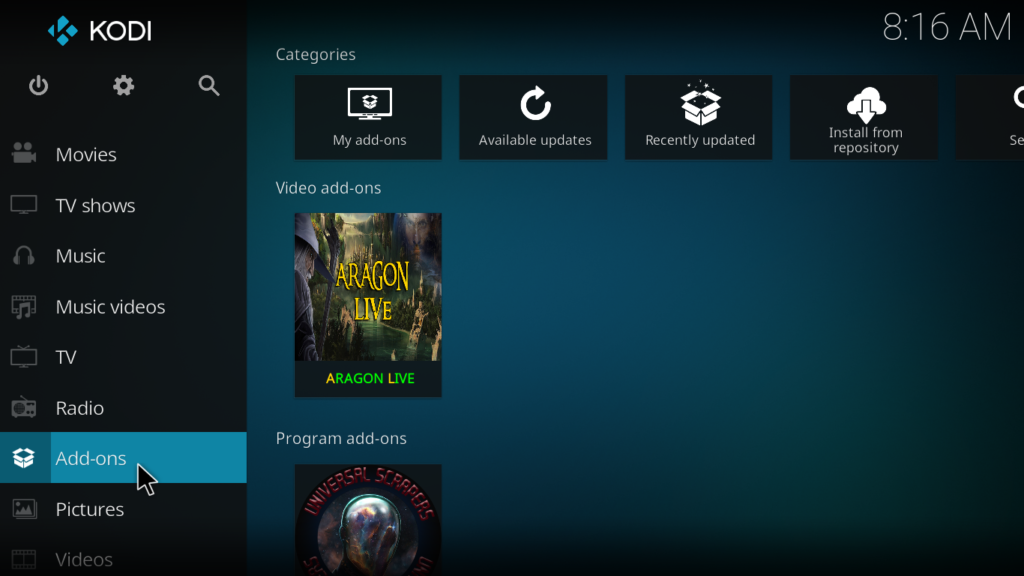1024x576 pixels.
Task: Click the Install from repository cloud icon
Action: click(866, 104)
